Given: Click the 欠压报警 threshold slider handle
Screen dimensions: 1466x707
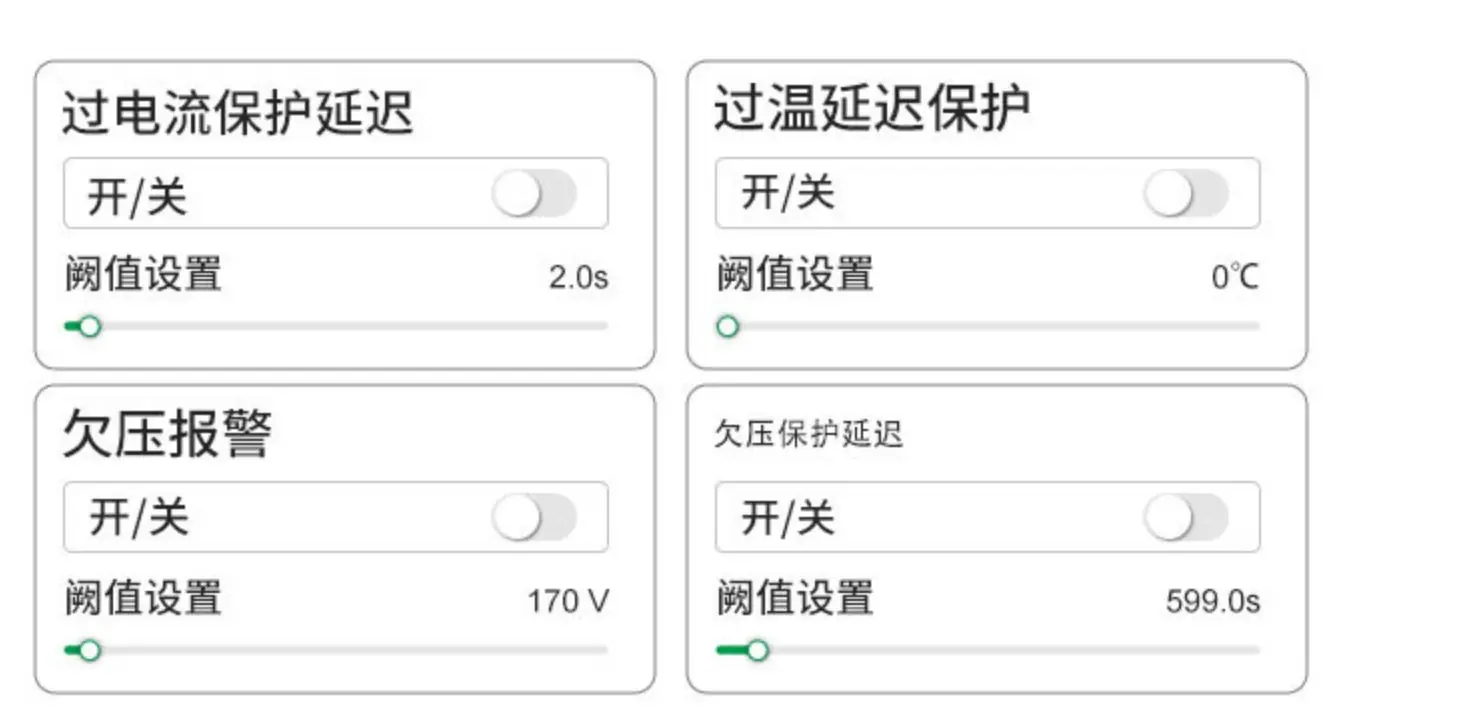Looking at the screenshot, I should point(90,650).
